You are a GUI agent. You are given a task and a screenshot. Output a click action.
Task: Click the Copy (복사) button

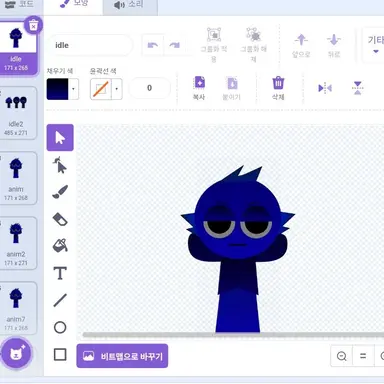[x=199, y=88]
